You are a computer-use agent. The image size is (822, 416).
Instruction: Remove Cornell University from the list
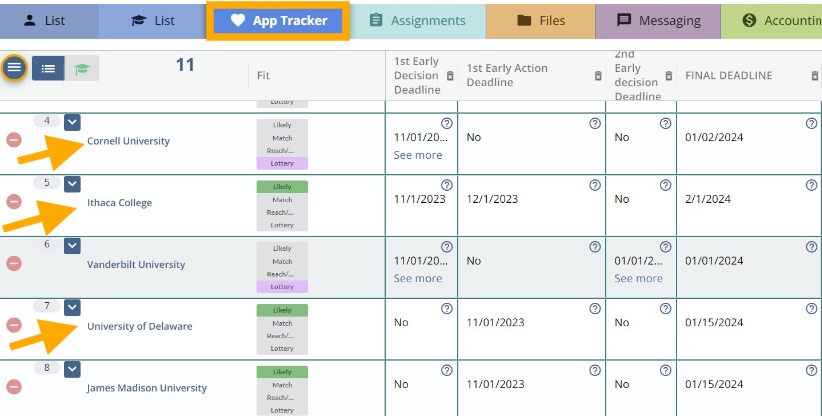tap(14, 140)
